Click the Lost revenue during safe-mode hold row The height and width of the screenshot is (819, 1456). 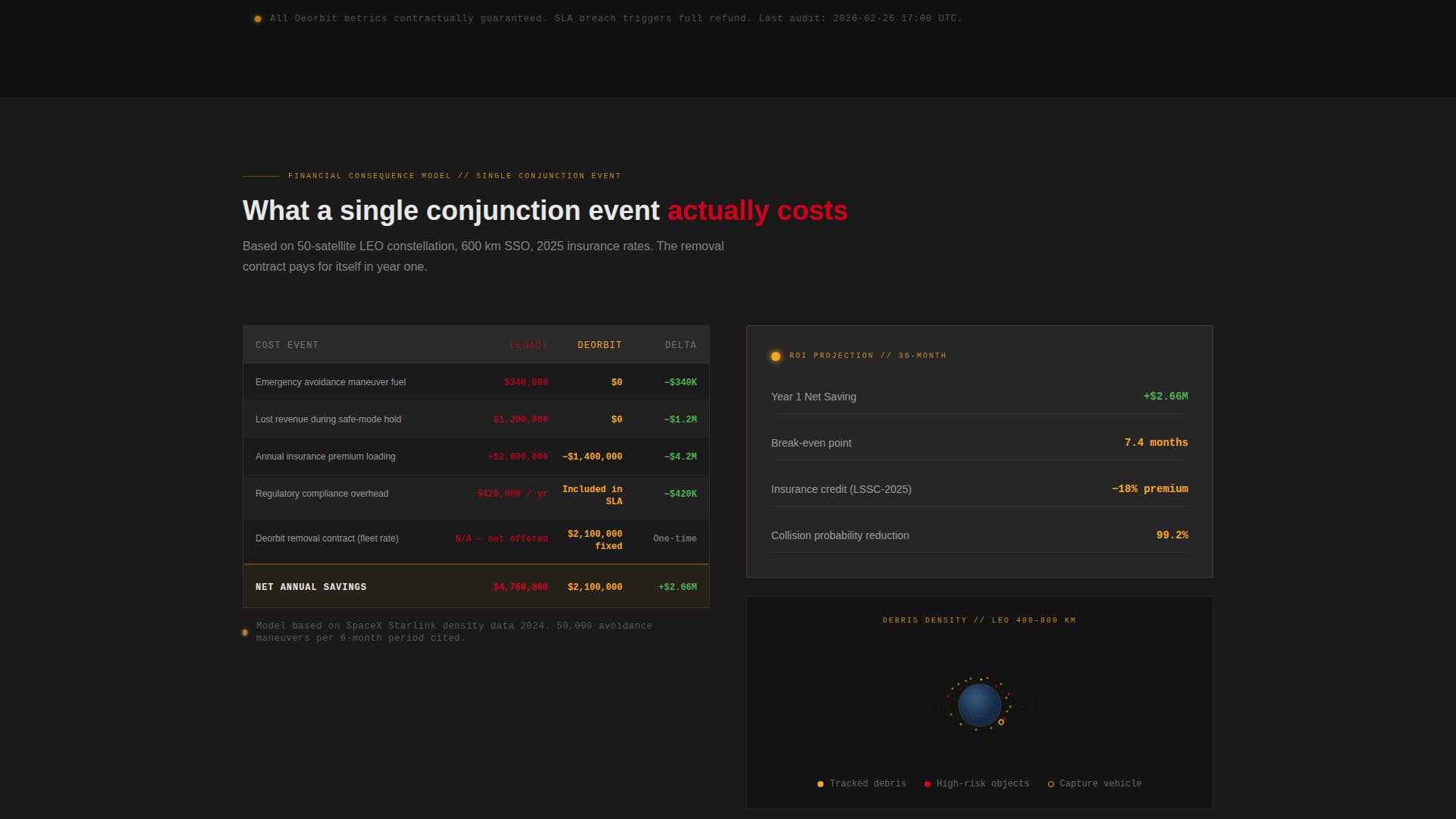[x=328, y=419]
